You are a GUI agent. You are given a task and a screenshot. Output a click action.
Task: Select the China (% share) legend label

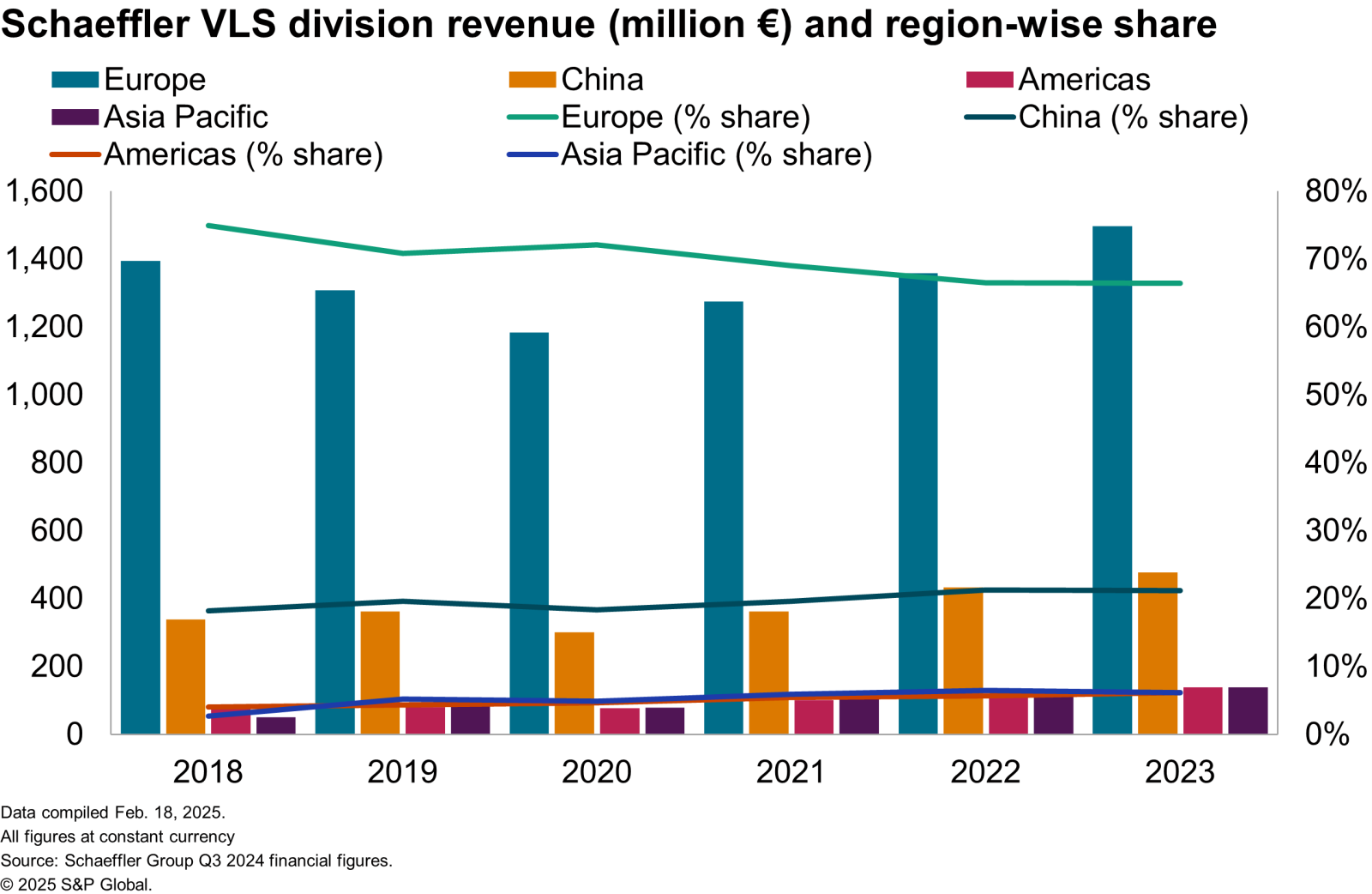tap(1133, 117)
